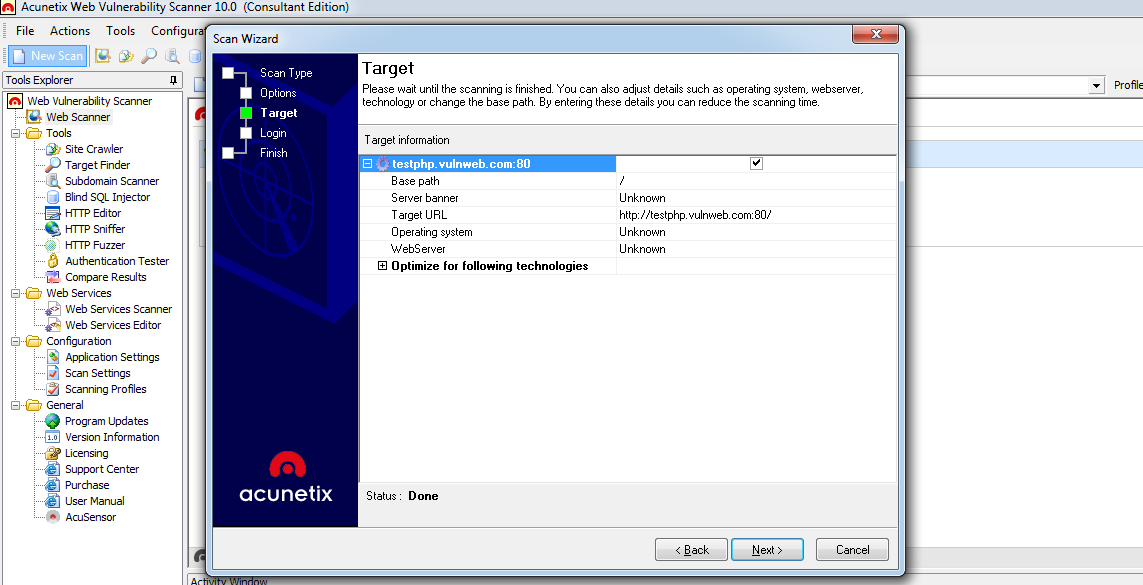Image resolution: width=1143 pixels, height=585 pixels.
Task: Enable the testphp.vulnweb.com target checkbox
Action: tap(757, 163)
